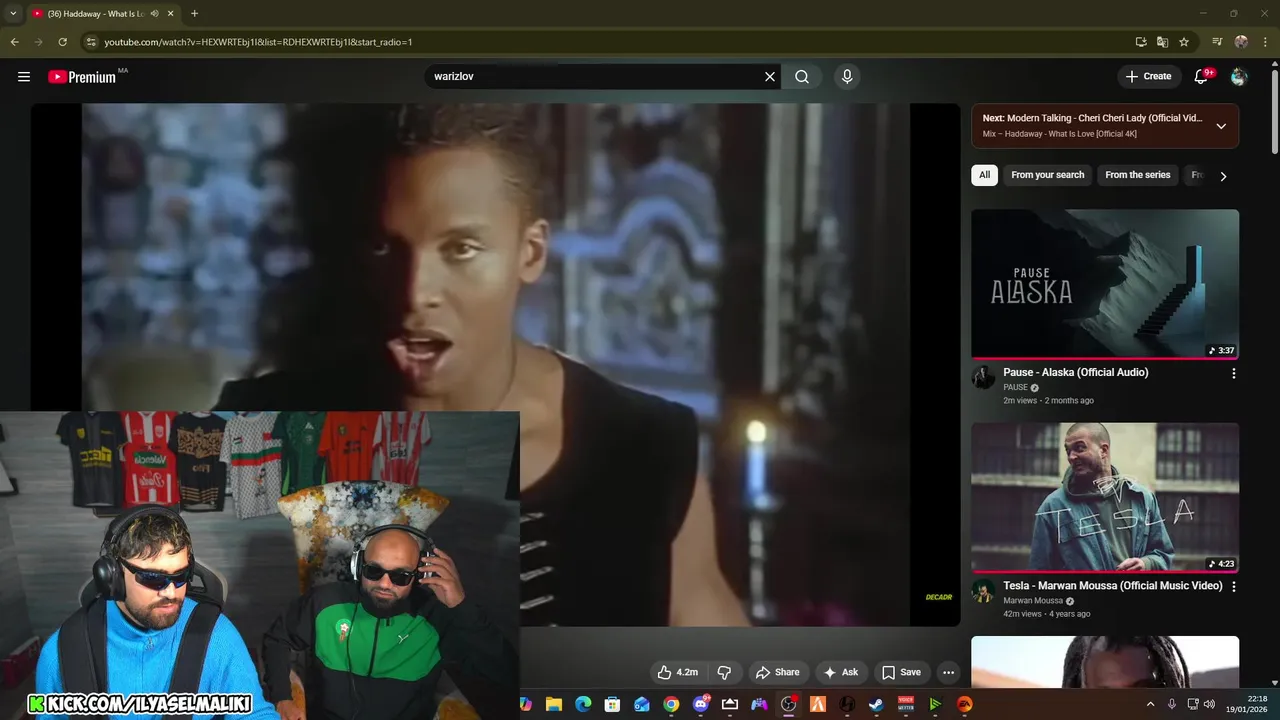
Task: Click the PAUSE channel avatar
Action: (x=984, y=377)
